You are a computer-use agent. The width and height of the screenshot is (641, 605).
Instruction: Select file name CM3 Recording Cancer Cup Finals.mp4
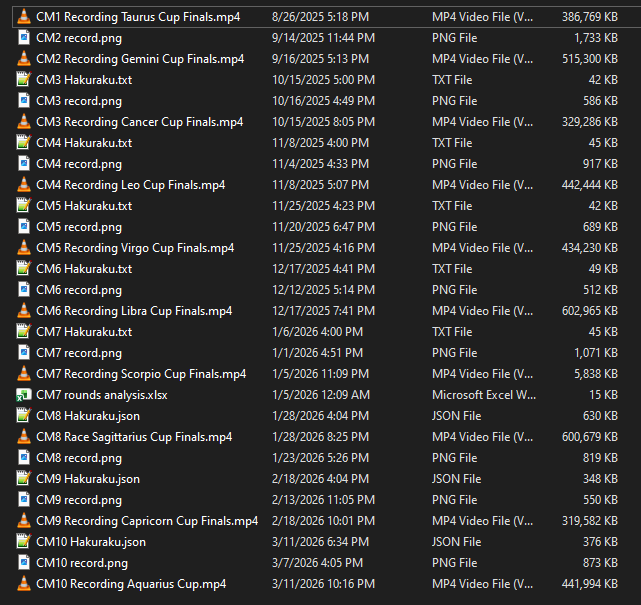tap(140, 122)
